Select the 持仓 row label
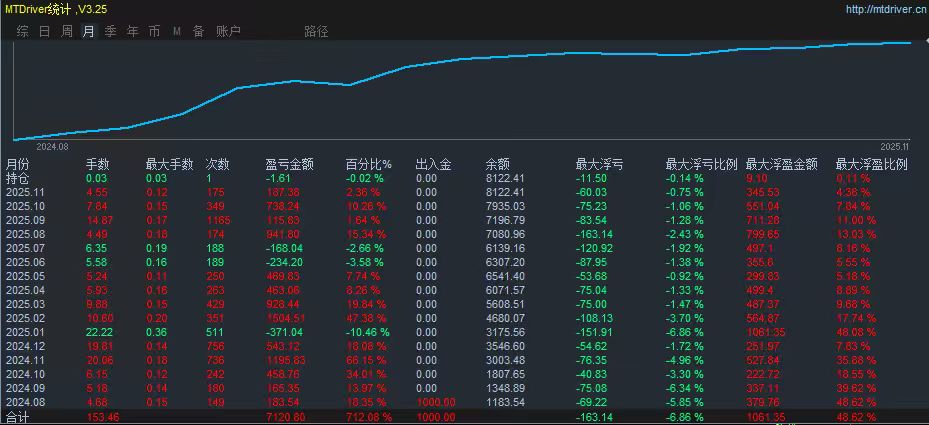This screenshot has width=929, height=425. [17, 178]
